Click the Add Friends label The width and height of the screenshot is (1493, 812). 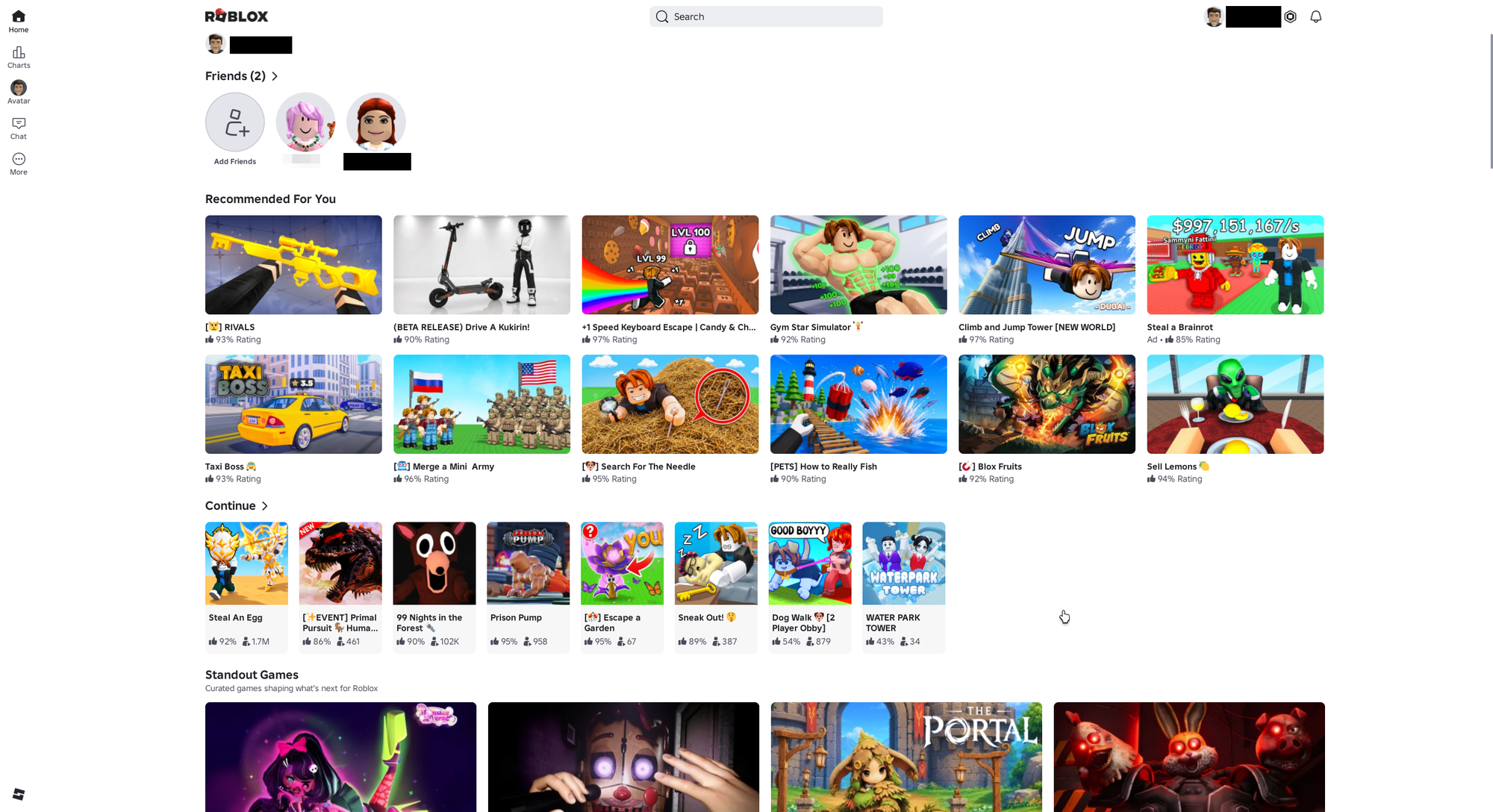pos(235,161)
